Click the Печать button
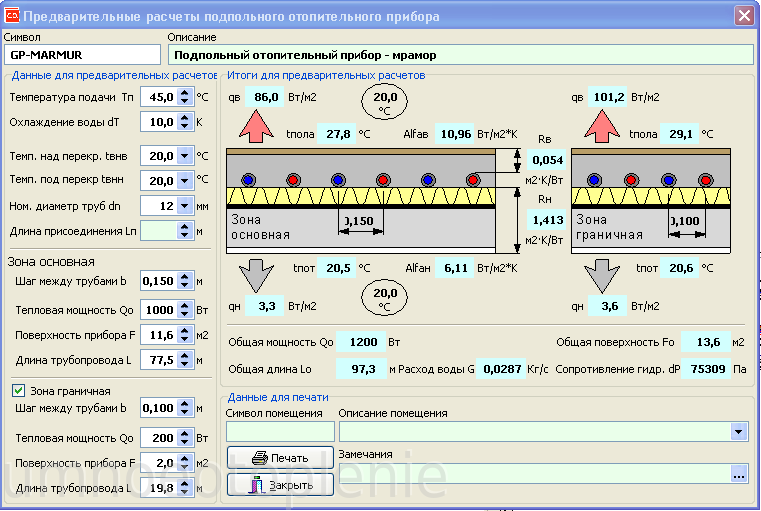Viewport: 761px width, 511px height. coord(280,458)
